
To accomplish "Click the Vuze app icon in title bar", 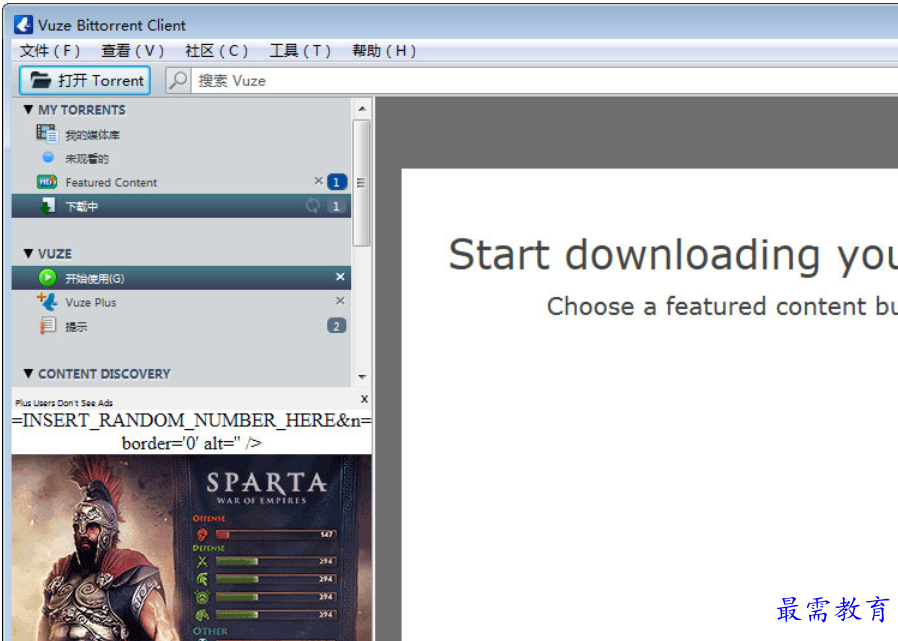I will (x=23, y=25).
